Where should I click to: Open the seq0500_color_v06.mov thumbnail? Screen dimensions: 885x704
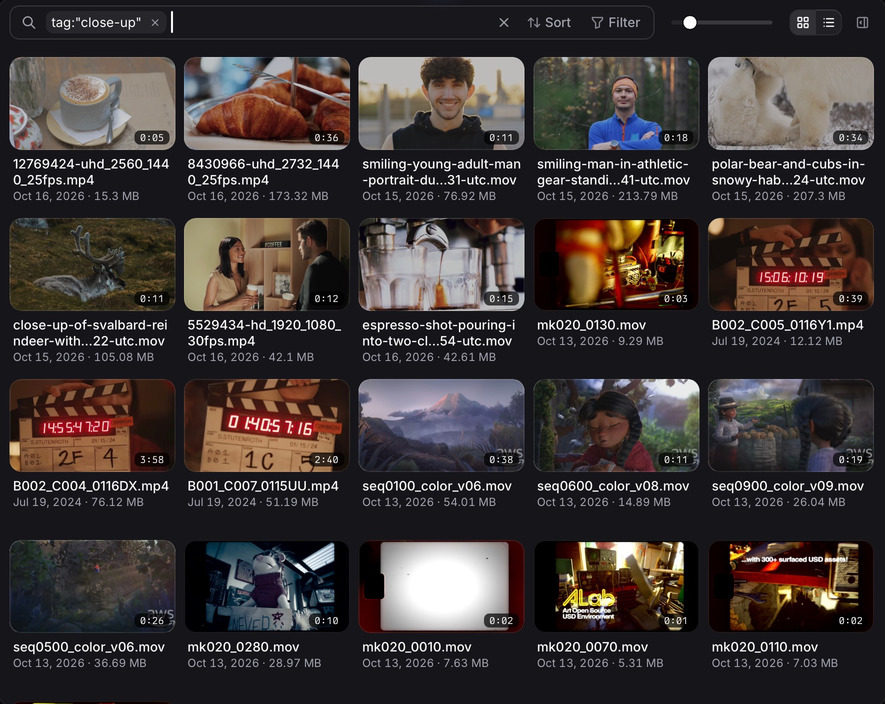point(93,586)
